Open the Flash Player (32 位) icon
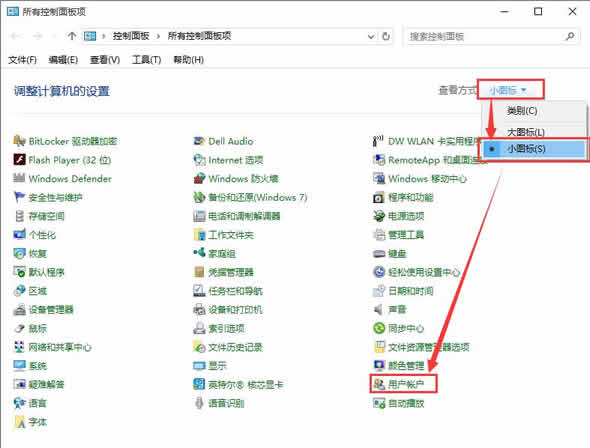 click(19, 160)
